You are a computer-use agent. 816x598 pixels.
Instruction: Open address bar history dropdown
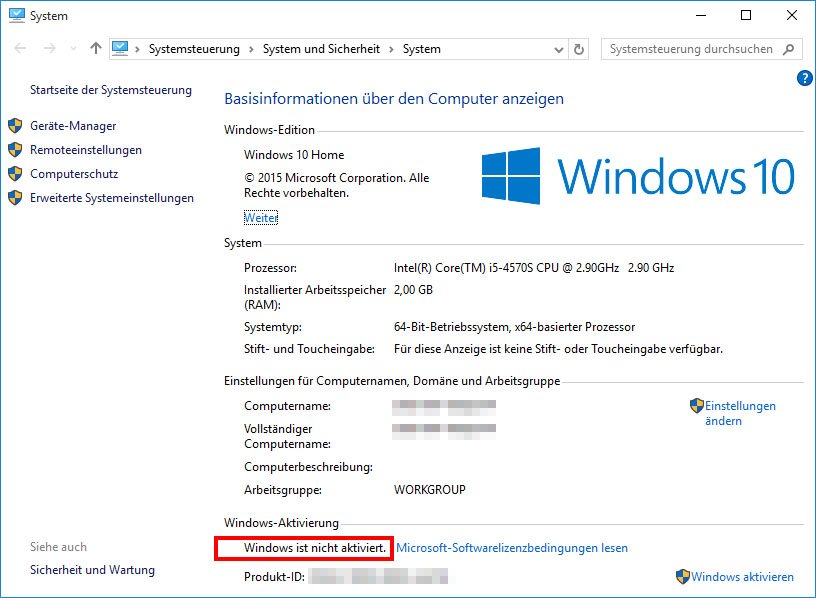click(x=559, y=50)
